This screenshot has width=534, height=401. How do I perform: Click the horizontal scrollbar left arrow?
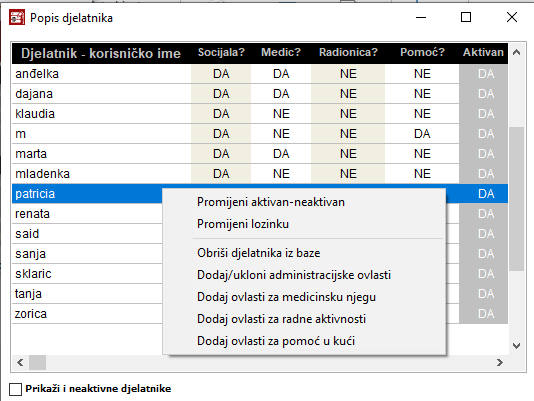pyautogui.click(x=20, y=362)
